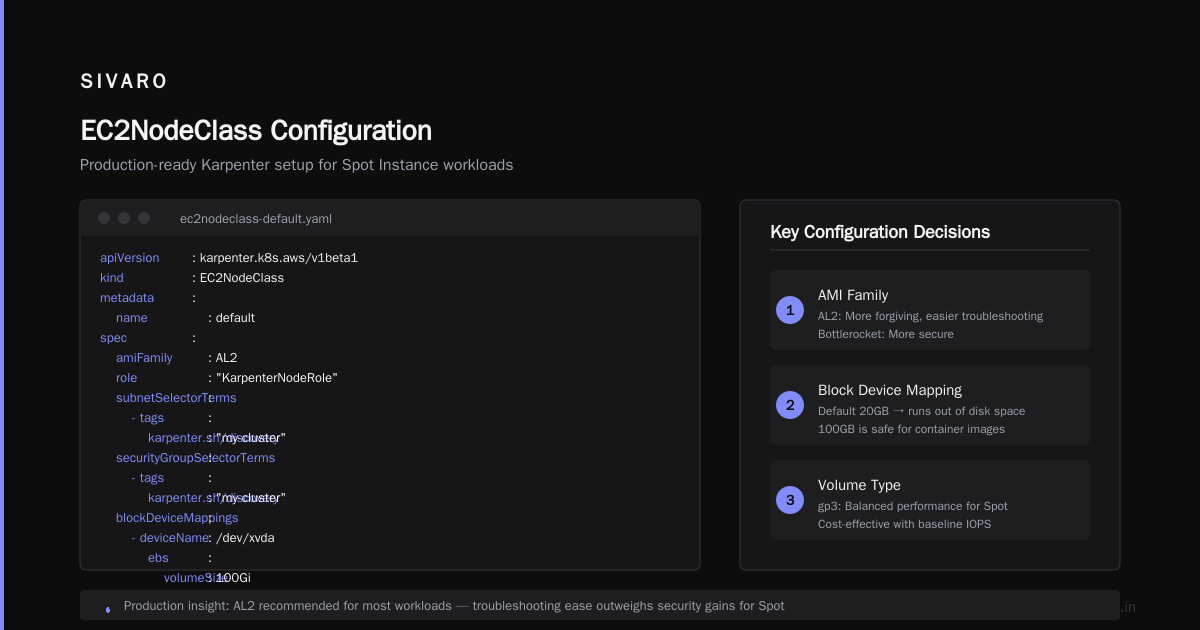
Task: Select the role value "KarpenterNodeRole"
Action: click(277, 378)
